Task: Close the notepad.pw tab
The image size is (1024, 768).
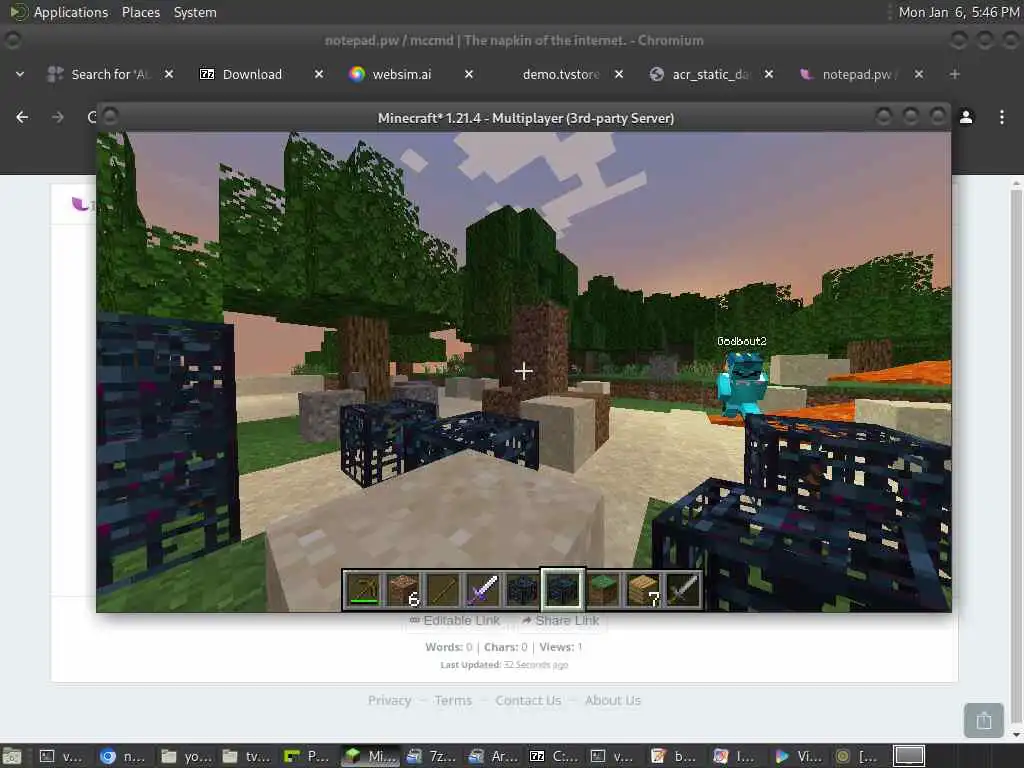Action: (919, 74)
